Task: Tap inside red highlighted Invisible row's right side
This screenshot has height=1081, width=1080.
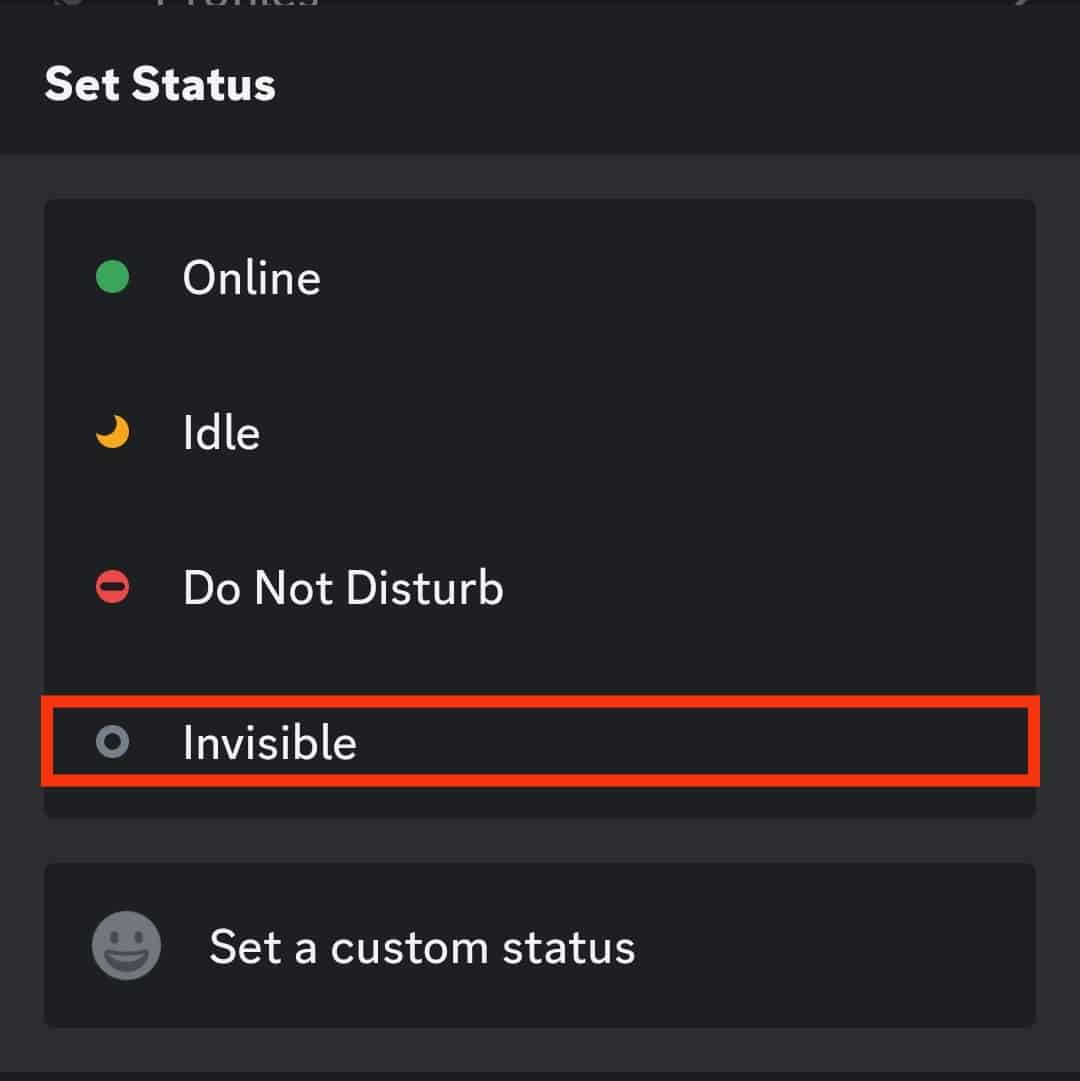Action: [800, 742]
